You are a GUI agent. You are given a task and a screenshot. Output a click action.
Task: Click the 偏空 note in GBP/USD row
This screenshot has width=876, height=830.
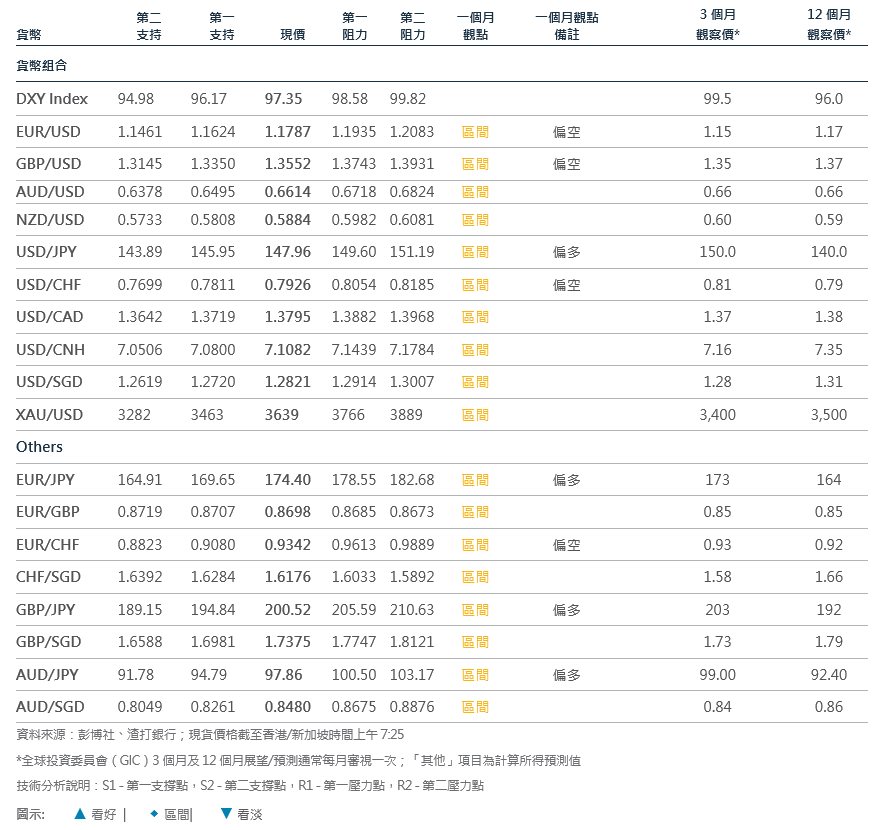pos(566,164)
